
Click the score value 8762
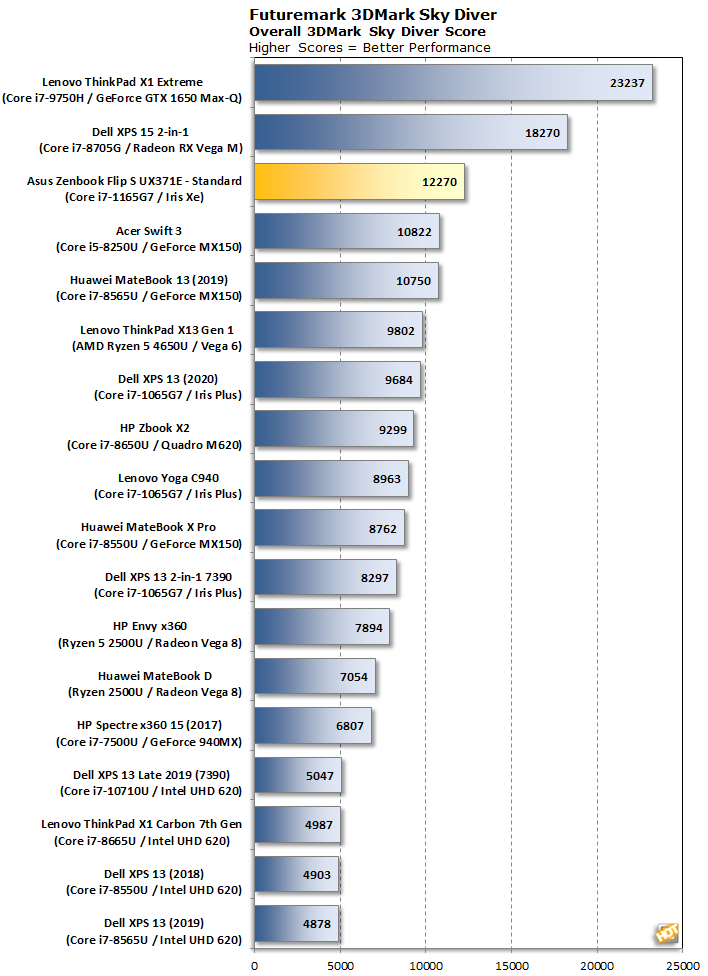click(382, 528)
